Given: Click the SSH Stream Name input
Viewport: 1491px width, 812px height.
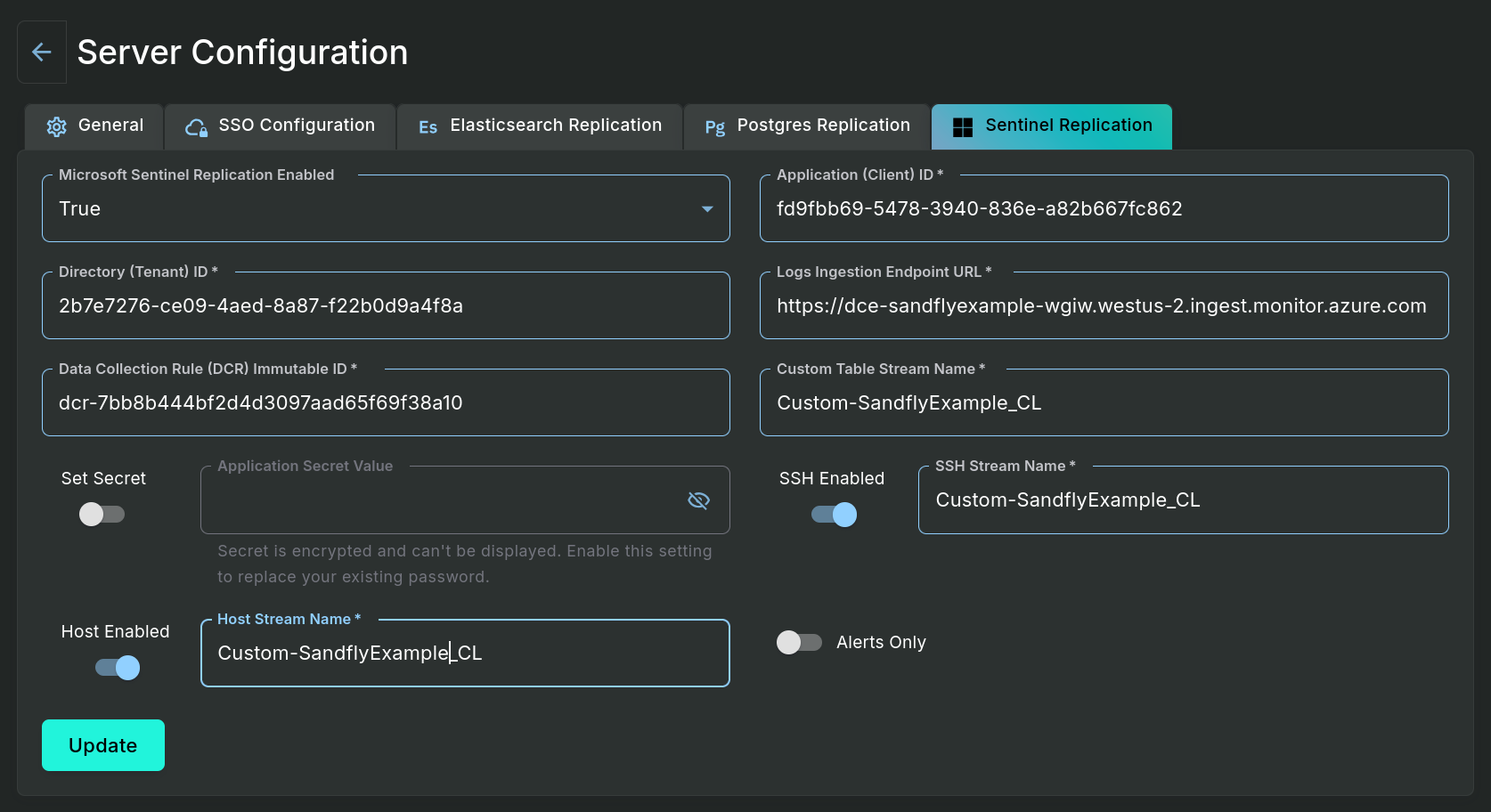Looking at the screenshot, I should (1182, 500).
